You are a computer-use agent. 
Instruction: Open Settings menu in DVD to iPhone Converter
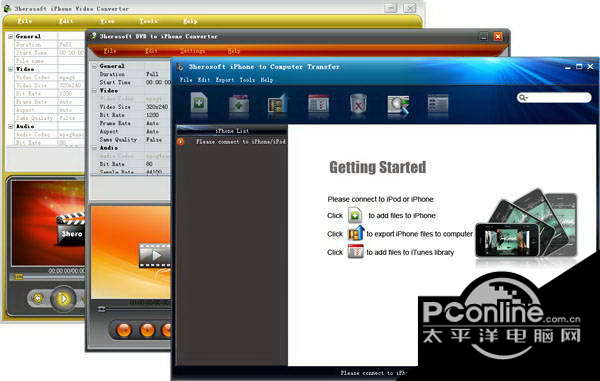pos(192,51)
